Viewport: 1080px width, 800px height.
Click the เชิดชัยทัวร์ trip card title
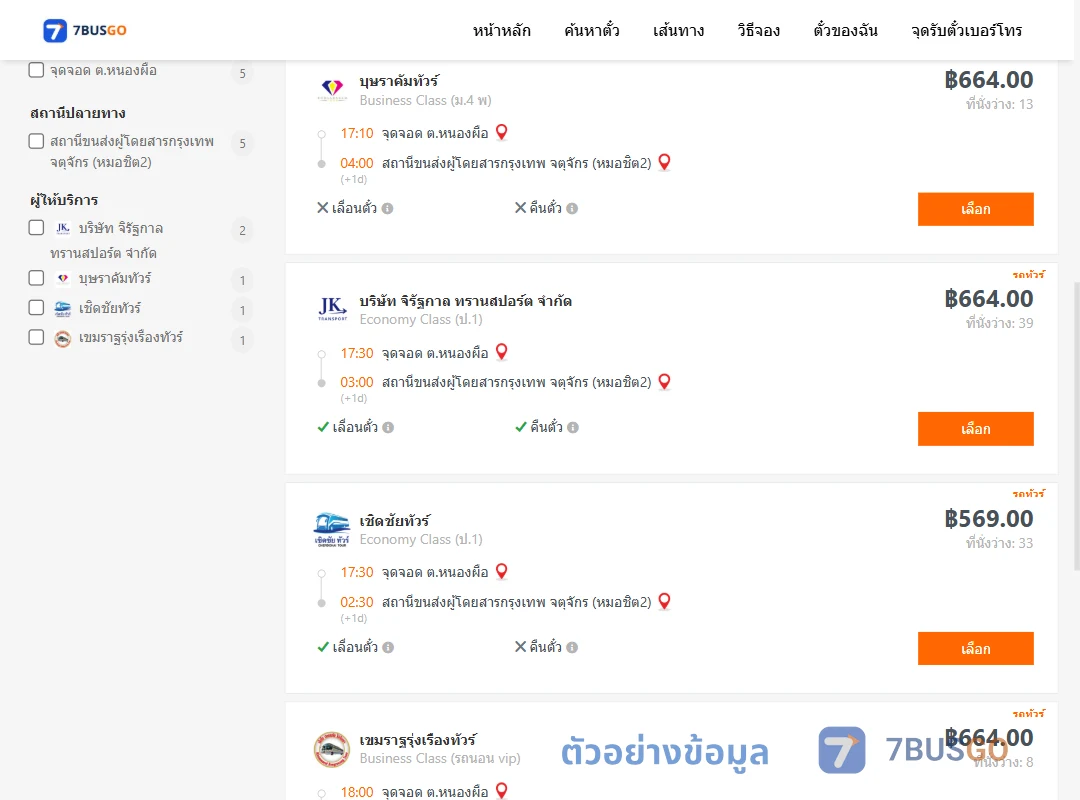(x=395, y=521)
